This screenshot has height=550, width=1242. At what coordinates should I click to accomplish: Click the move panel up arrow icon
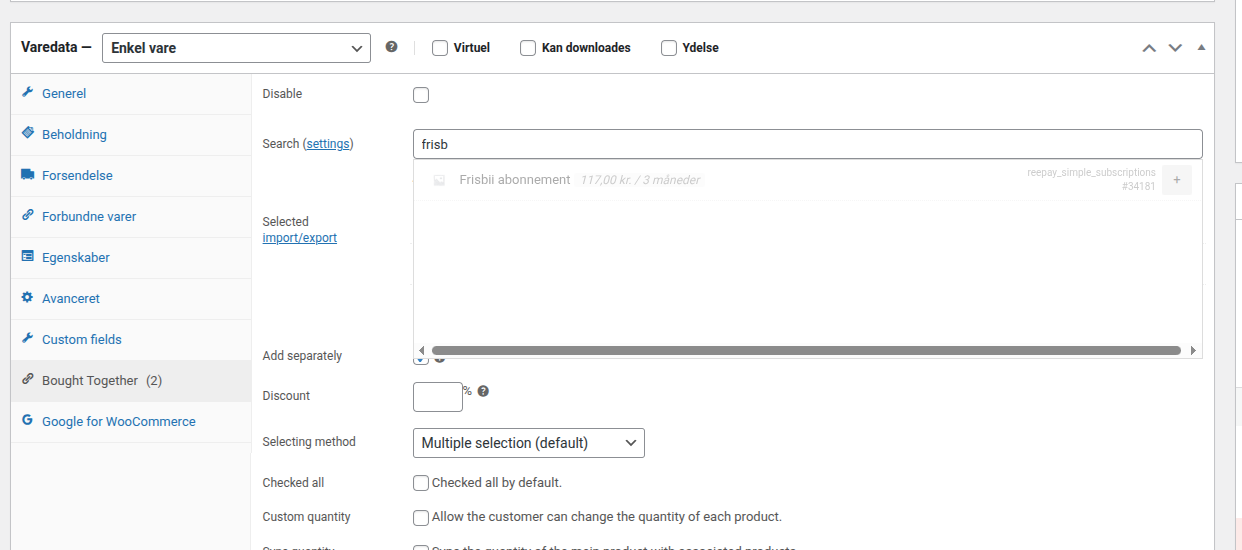pyautogui.click(x=1149, y=48)
